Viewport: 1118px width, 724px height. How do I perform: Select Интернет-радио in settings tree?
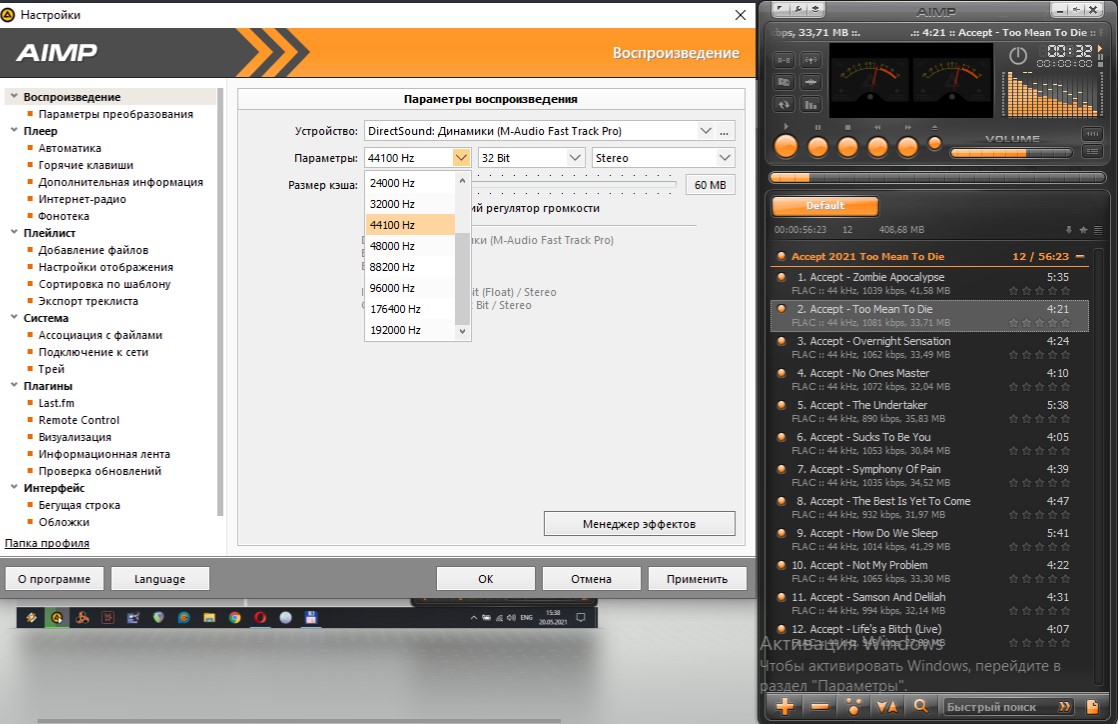[x=82, y=199]
